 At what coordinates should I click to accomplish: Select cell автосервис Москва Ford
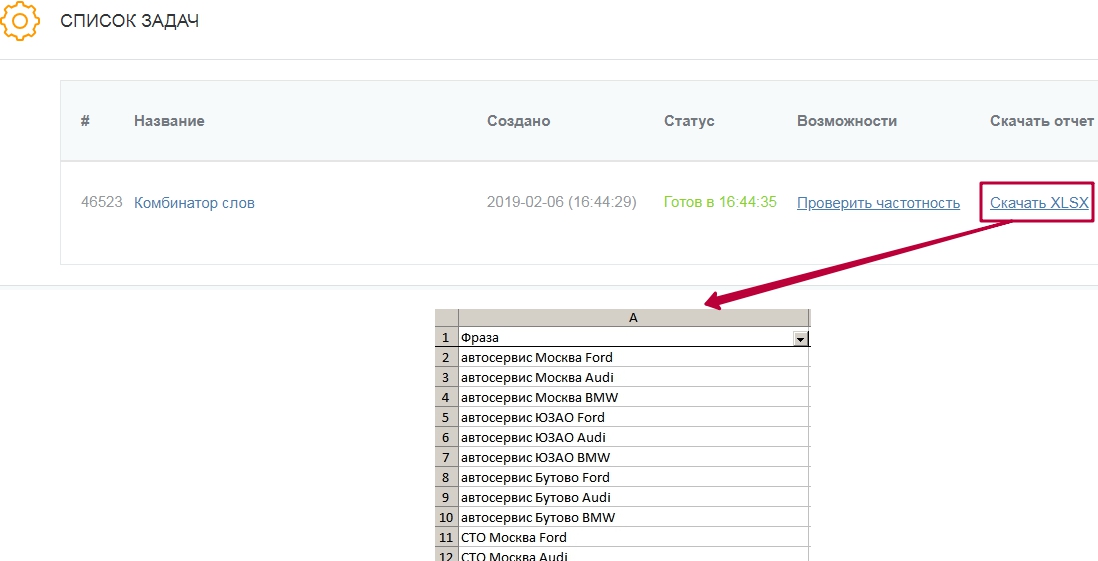coord(633,357)
